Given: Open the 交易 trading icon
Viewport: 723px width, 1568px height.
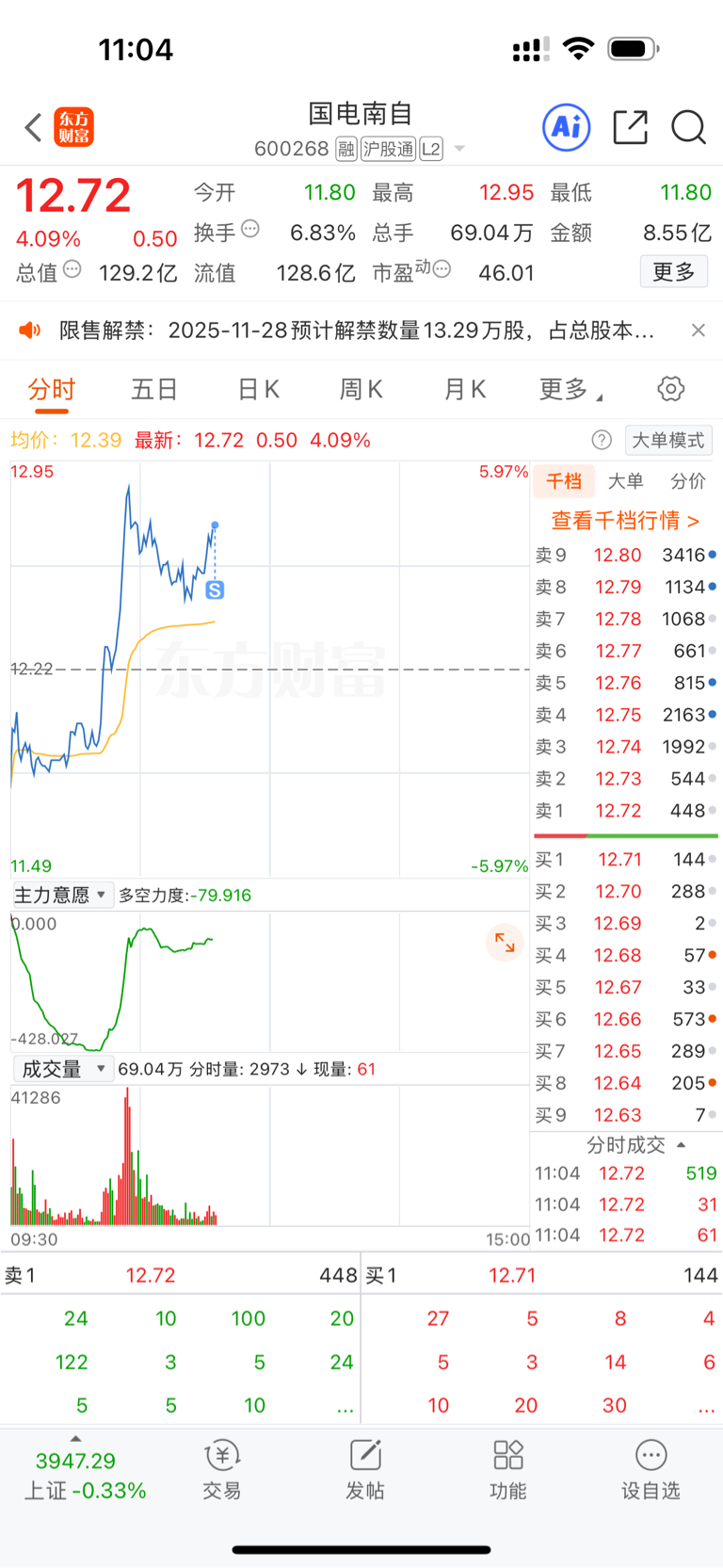Looking at the screenshot, I should (x=222, y=1469).
